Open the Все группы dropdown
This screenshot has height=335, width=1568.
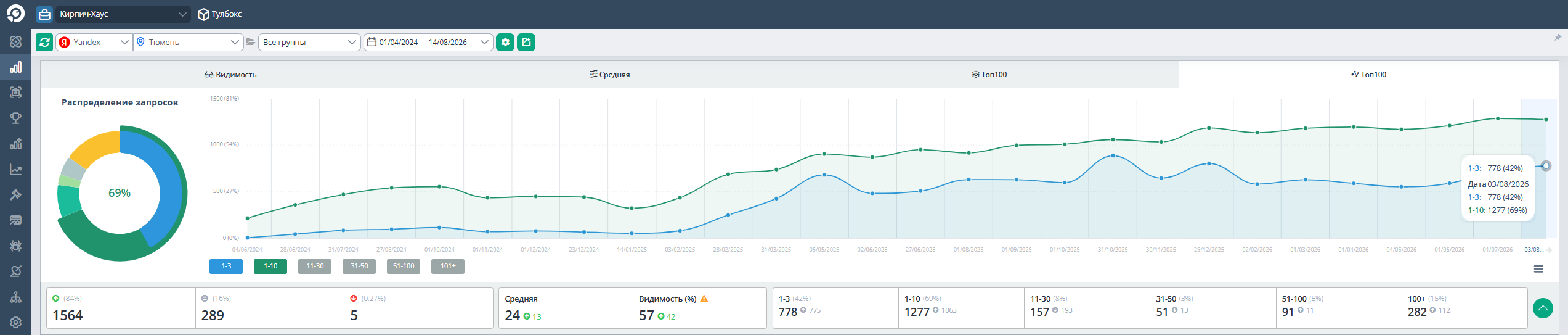click(309, 42)
